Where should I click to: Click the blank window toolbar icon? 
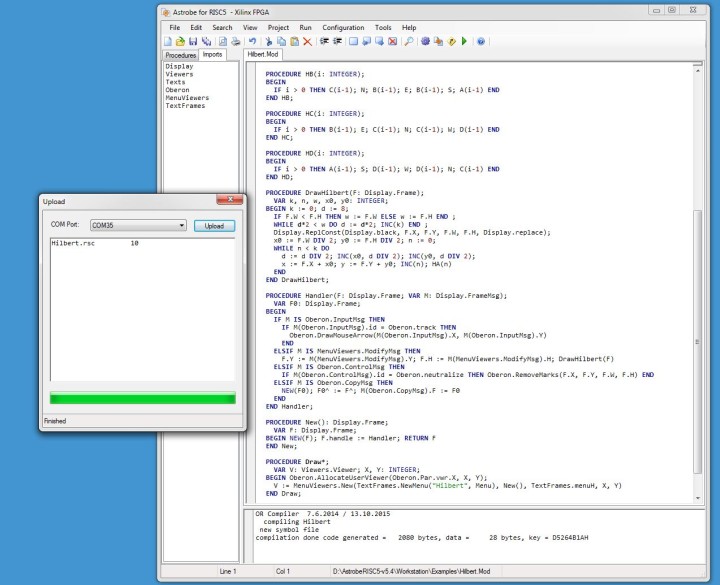click(353, 41)
